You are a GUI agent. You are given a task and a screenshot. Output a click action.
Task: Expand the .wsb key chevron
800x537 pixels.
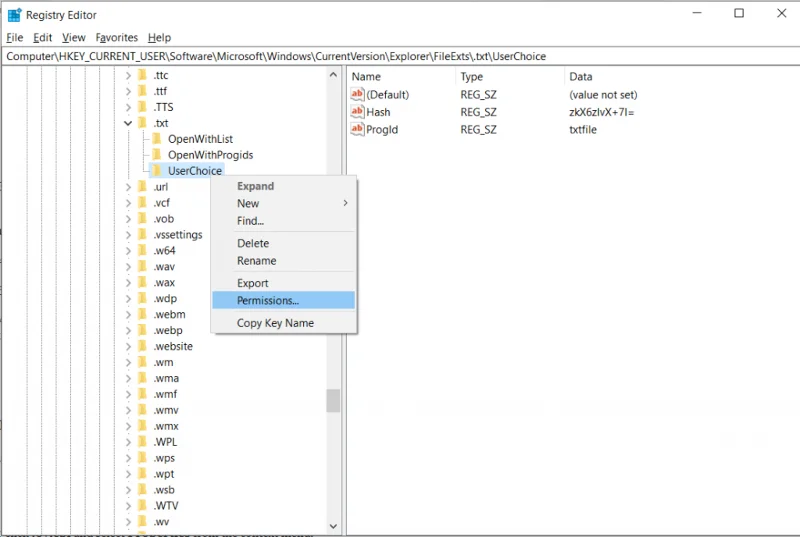point(128,490)
